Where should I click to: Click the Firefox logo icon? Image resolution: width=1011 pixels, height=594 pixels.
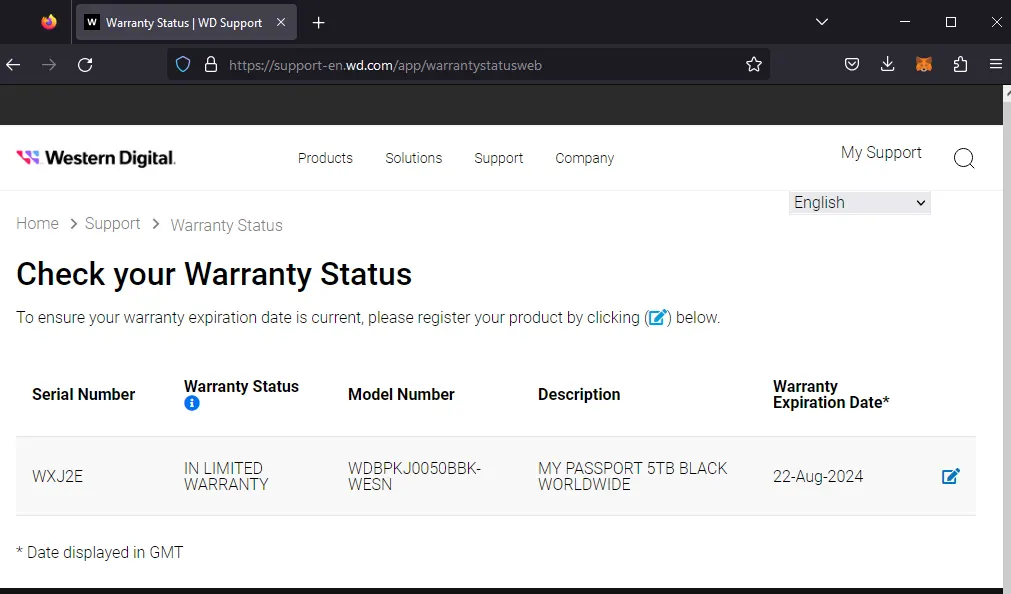tap(48, 22)
